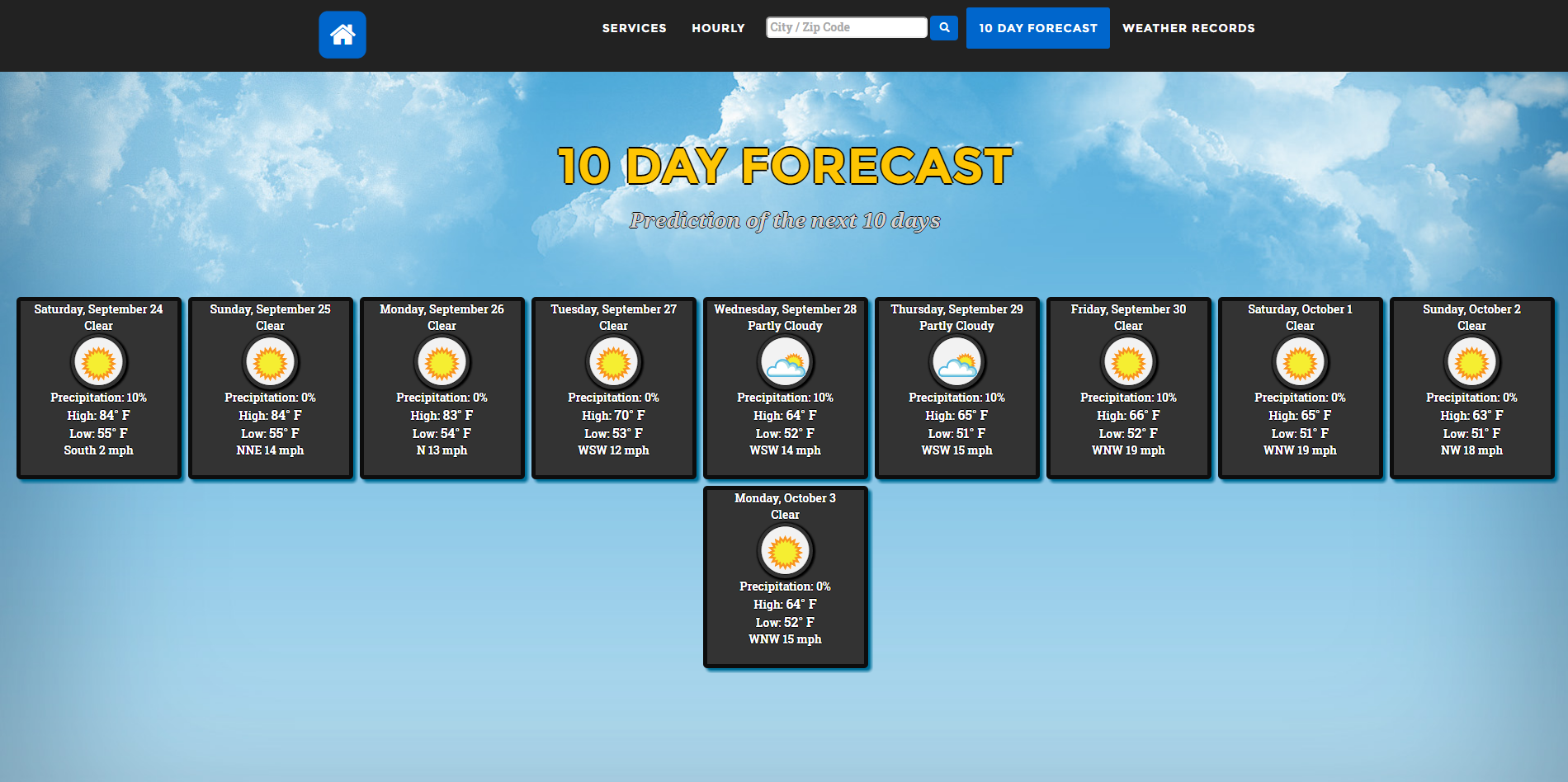Screen dimensions: 1568x782
Task: Click 'Precipitation: 10%' on Friday's card
Action: pyautogui.click(x=1128, y=398)
